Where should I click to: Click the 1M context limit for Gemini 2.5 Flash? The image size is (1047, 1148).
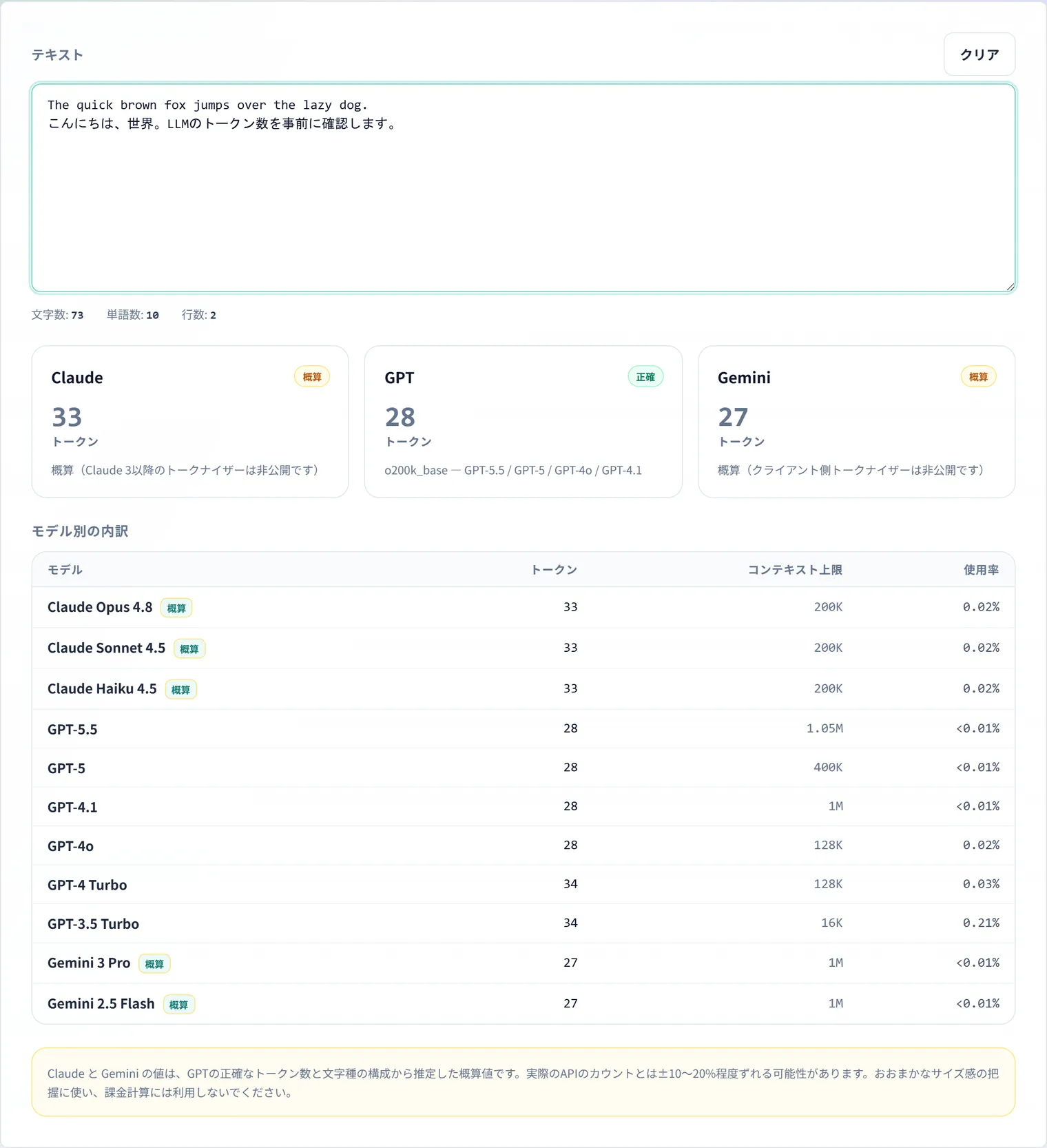click(x=836, y=1003)
